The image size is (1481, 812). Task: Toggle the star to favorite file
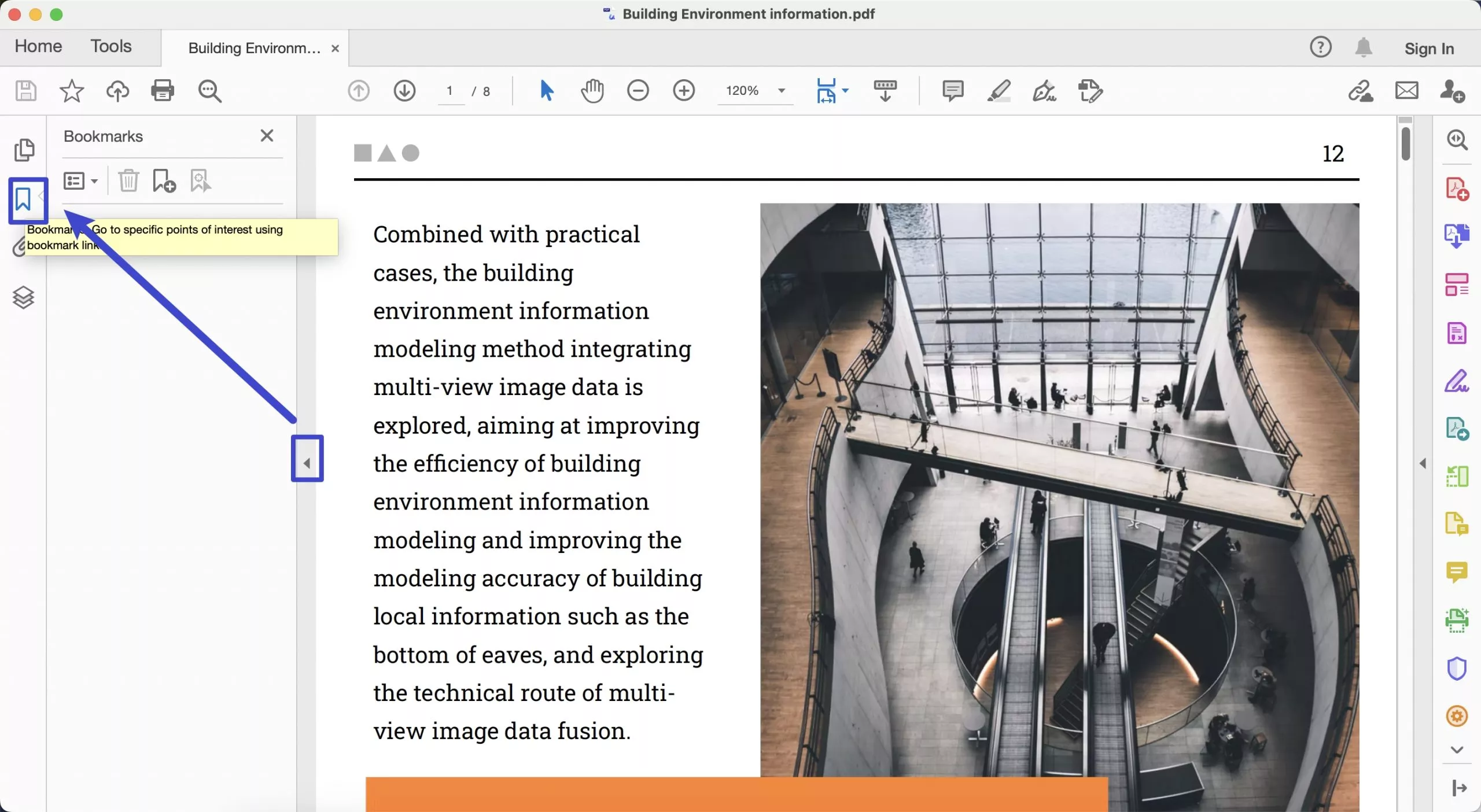(72, 91)
